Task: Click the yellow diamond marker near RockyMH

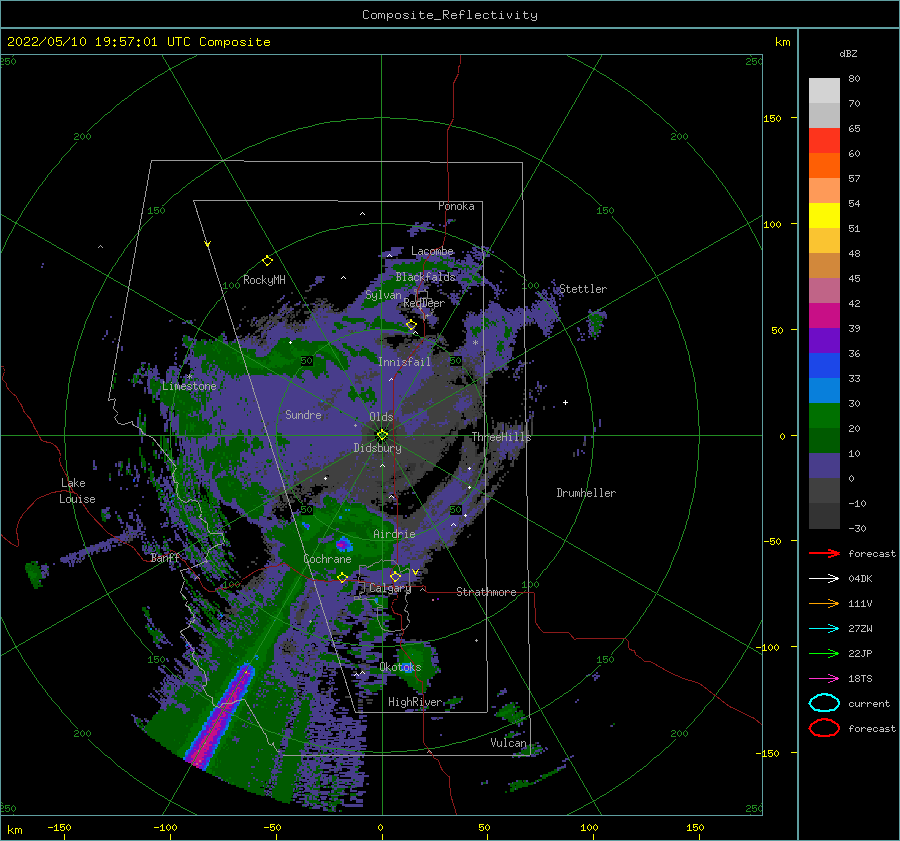Action: click(x=267, y=261)
